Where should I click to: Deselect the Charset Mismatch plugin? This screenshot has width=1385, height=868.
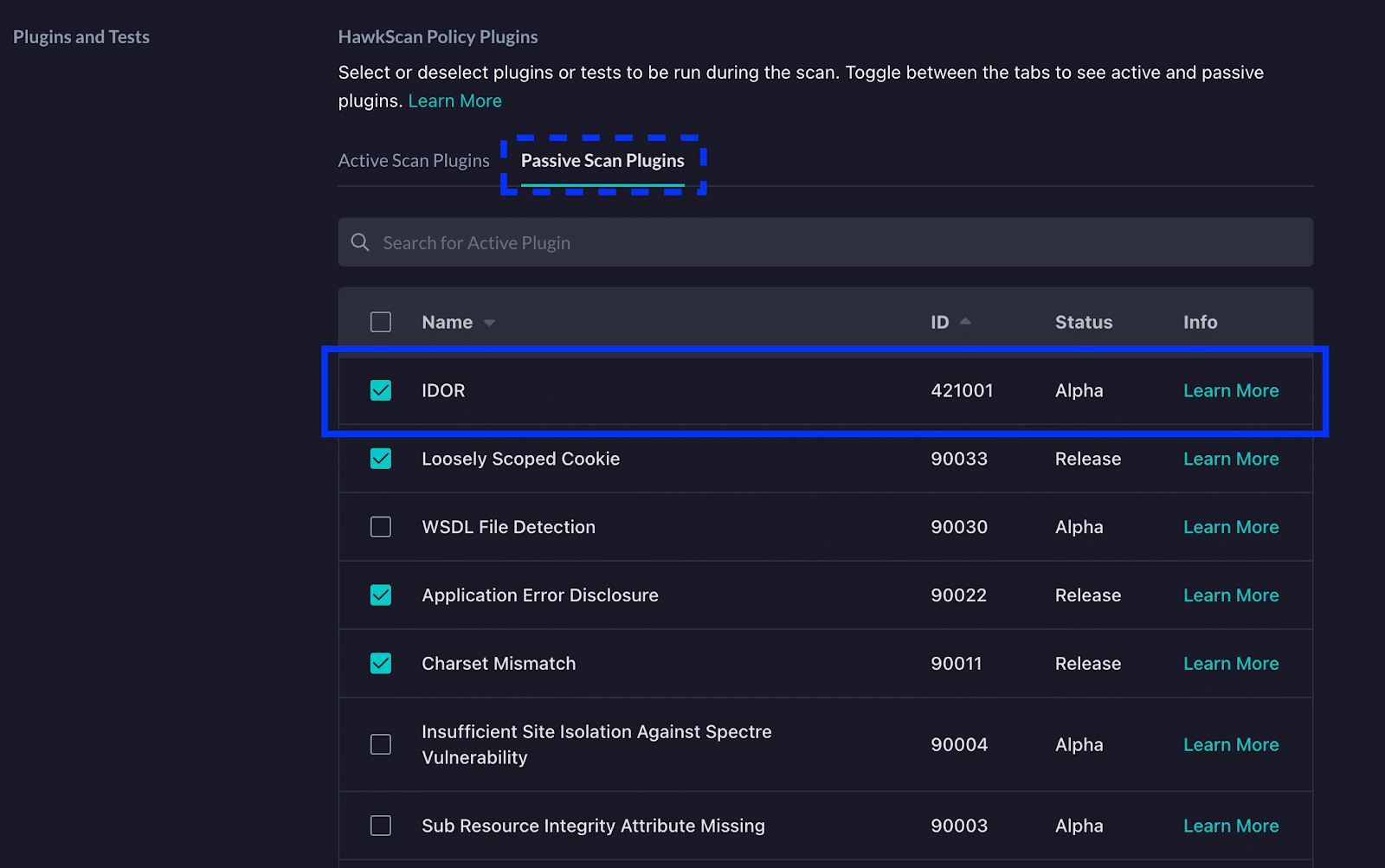tap(381, 664)
